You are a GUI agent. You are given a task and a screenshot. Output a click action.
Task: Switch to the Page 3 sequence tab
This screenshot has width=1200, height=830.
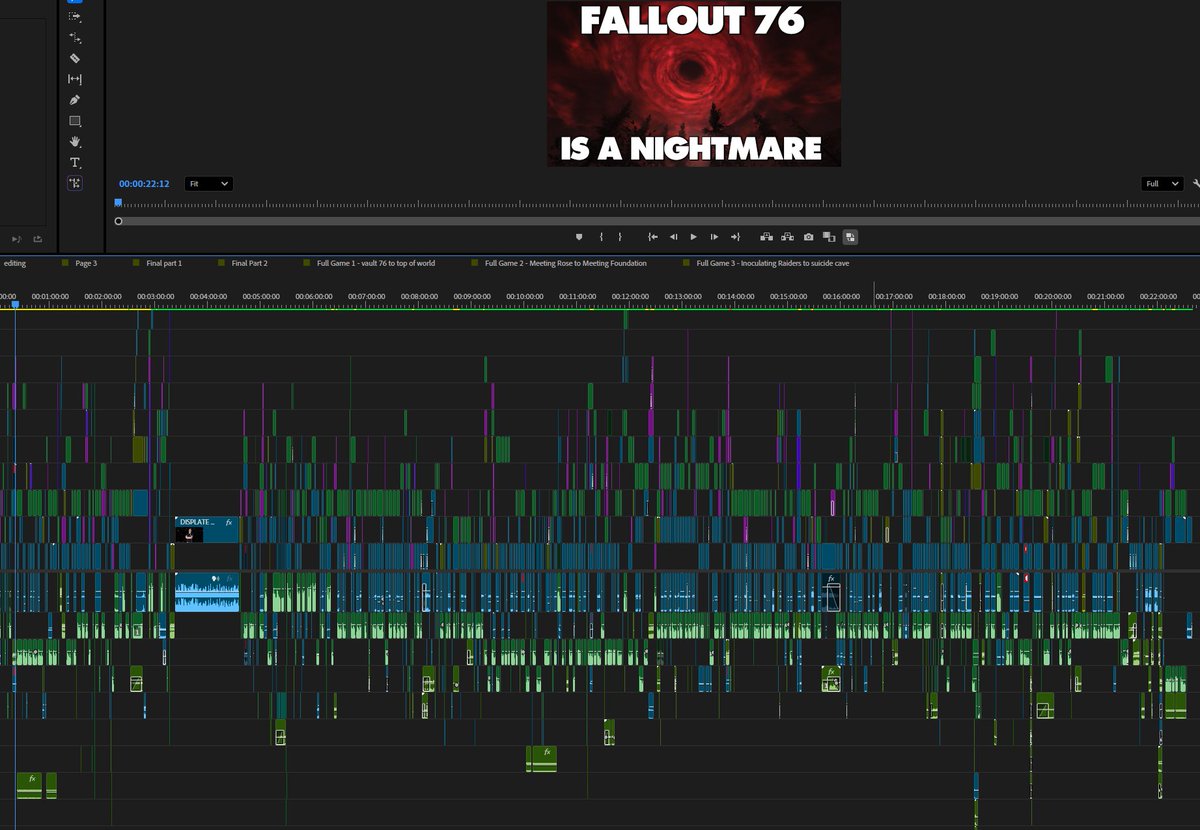tap(86, 263)
